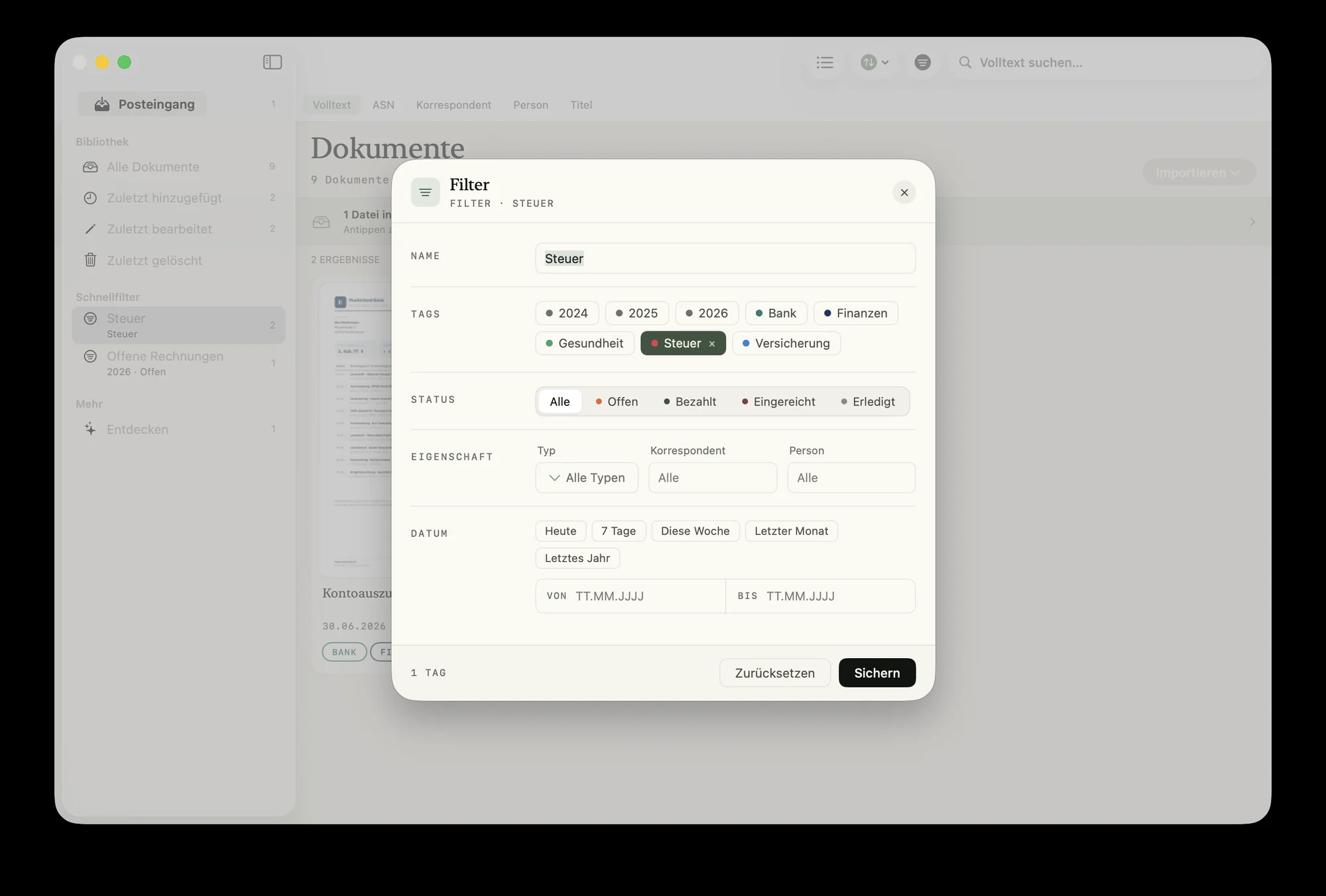Switch to Titel search tab
Viewport: 1326px width, 896px height.
click(581, 105)
